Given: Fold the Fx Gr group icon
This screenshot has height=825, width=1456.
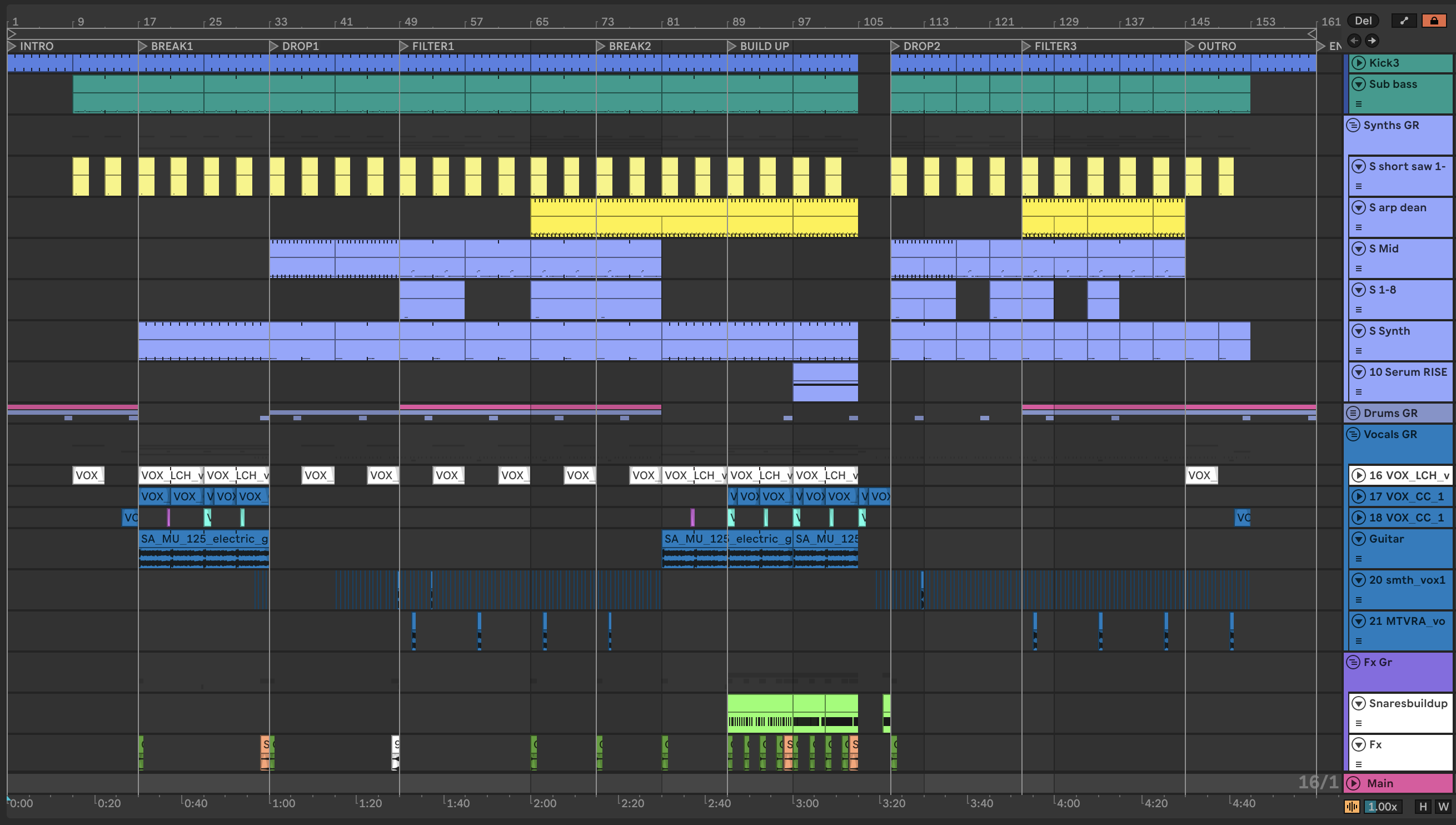Looking at the screenshot, I should click(1353, 662).
